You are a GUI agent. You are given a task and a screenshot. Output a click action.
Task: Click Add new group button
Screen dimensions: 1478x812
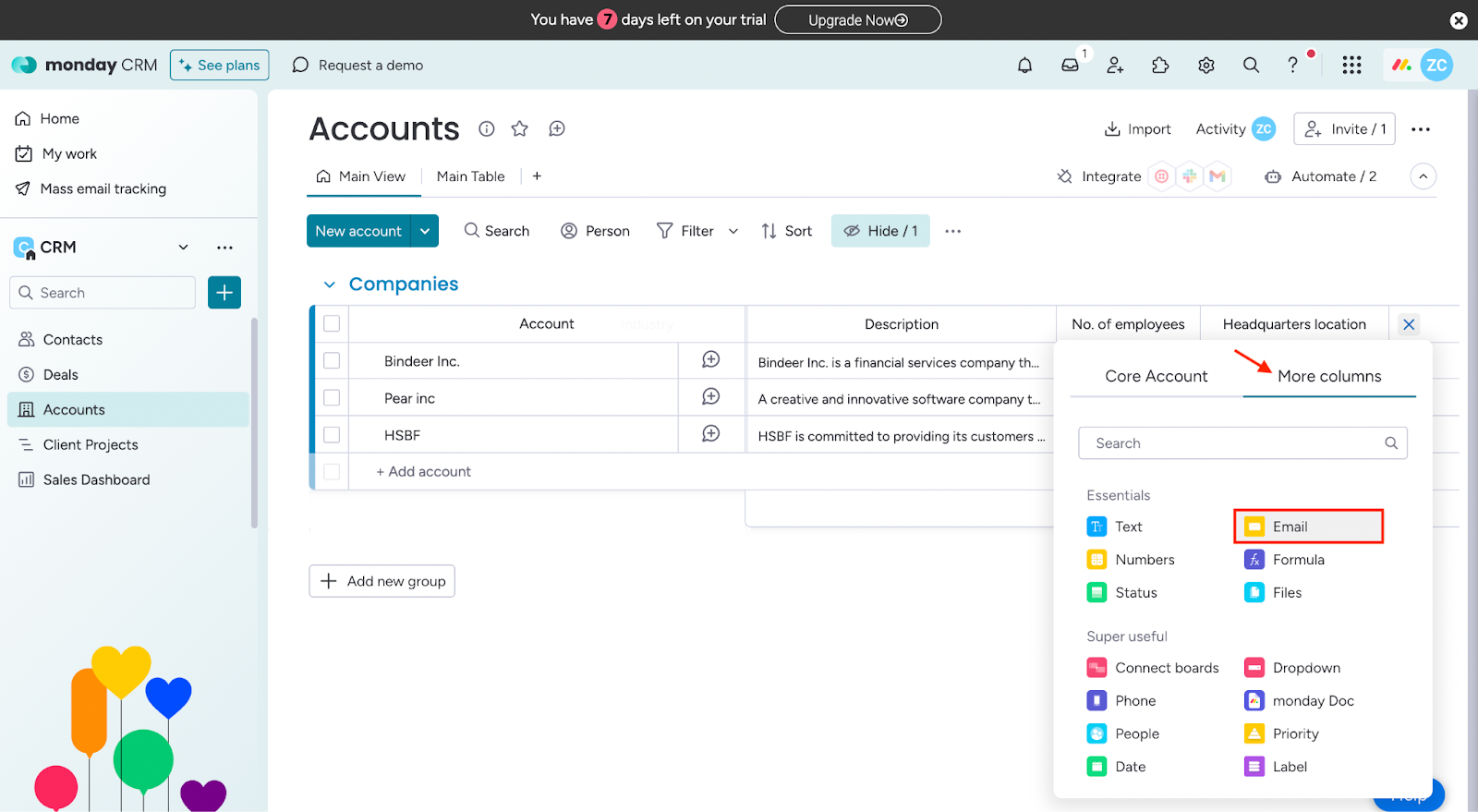[x=382, y=581]
